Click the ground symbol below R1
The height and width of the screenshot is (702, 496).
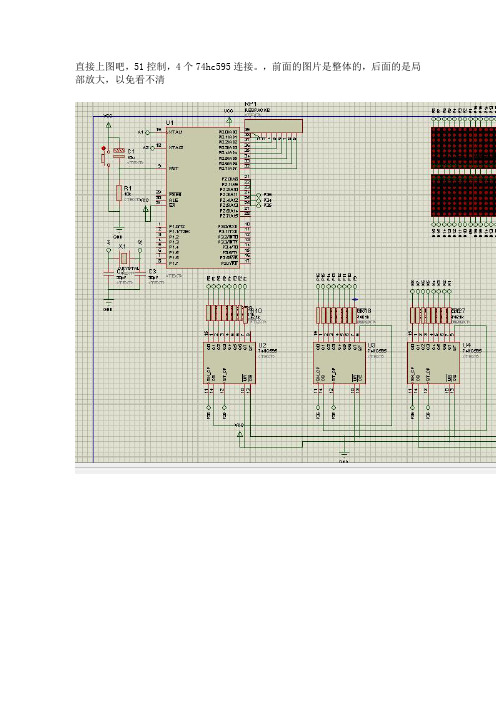pyautogui.click(x=119, y=230)
